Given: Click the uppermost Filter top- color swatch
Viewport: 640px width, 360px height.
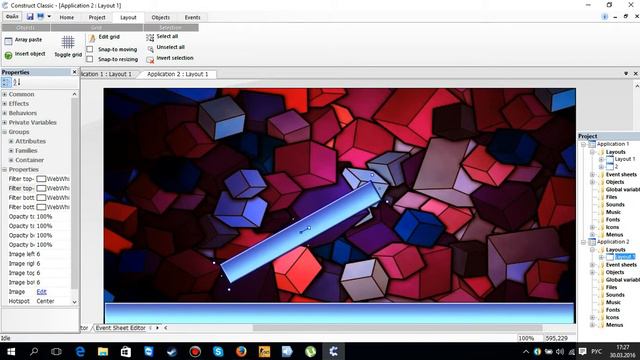Looking at the screenshot, I should tap(41, 179).
